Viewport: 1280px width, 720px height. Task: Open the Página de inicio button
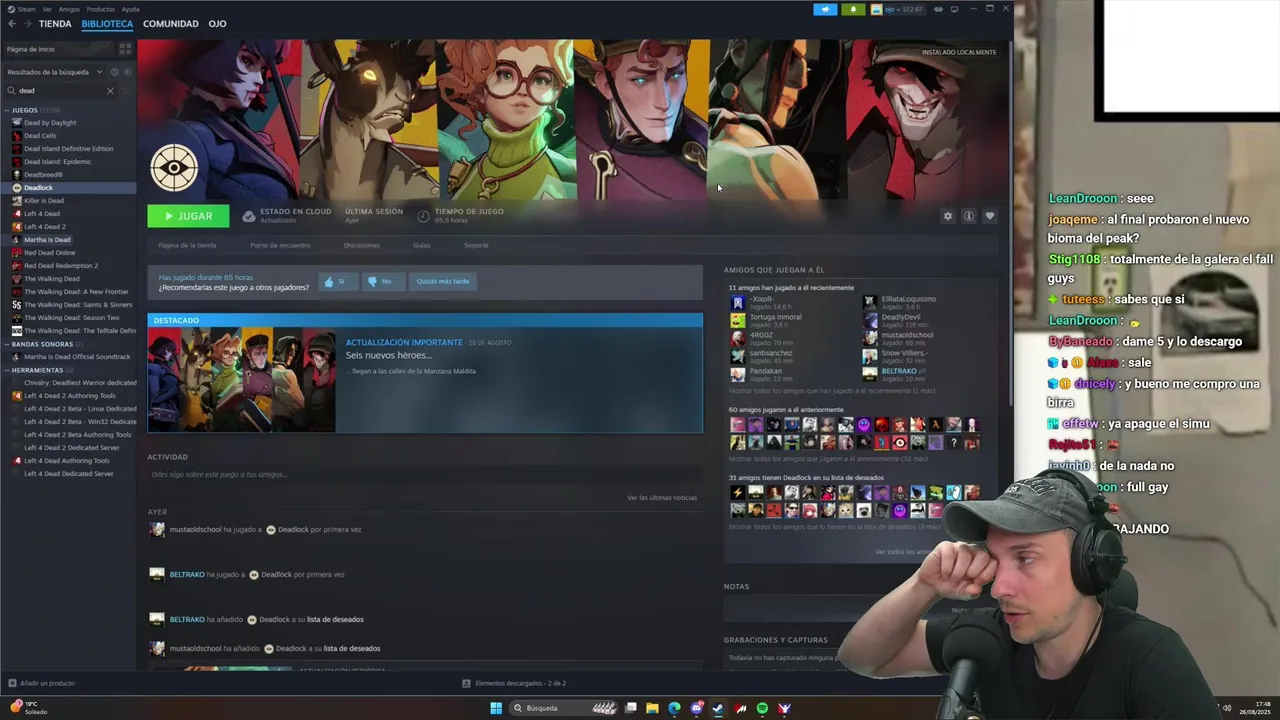pos(58,49)
